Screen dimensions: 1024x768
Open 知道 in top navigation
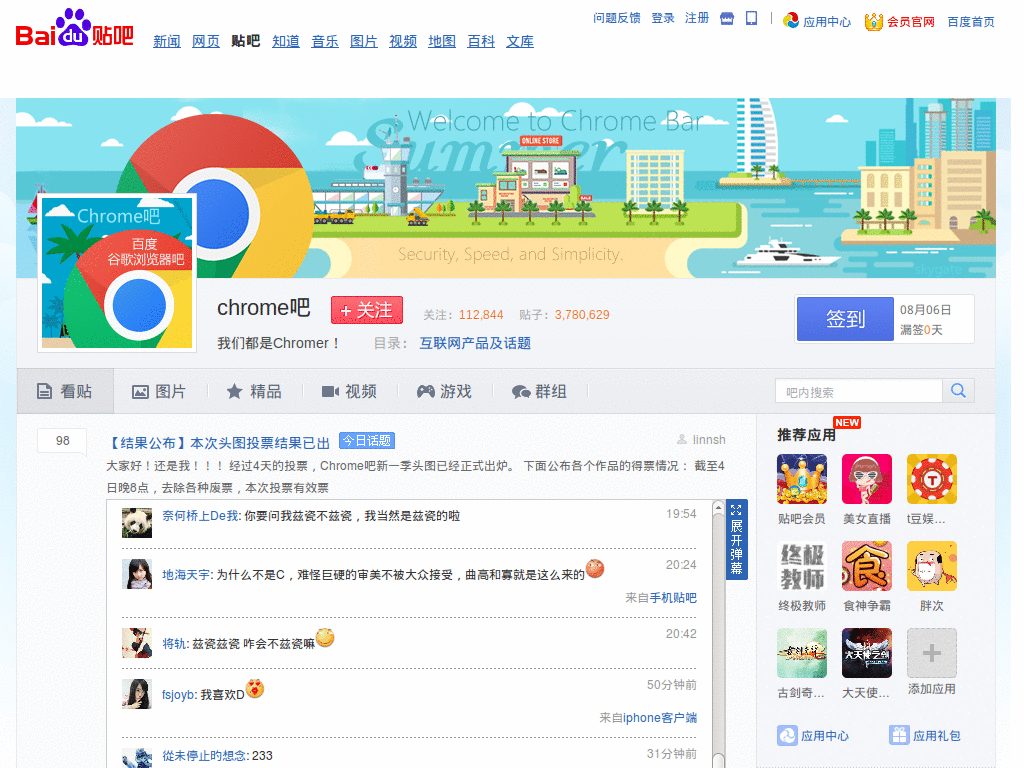pyautogui.click(x=286, y=41)
